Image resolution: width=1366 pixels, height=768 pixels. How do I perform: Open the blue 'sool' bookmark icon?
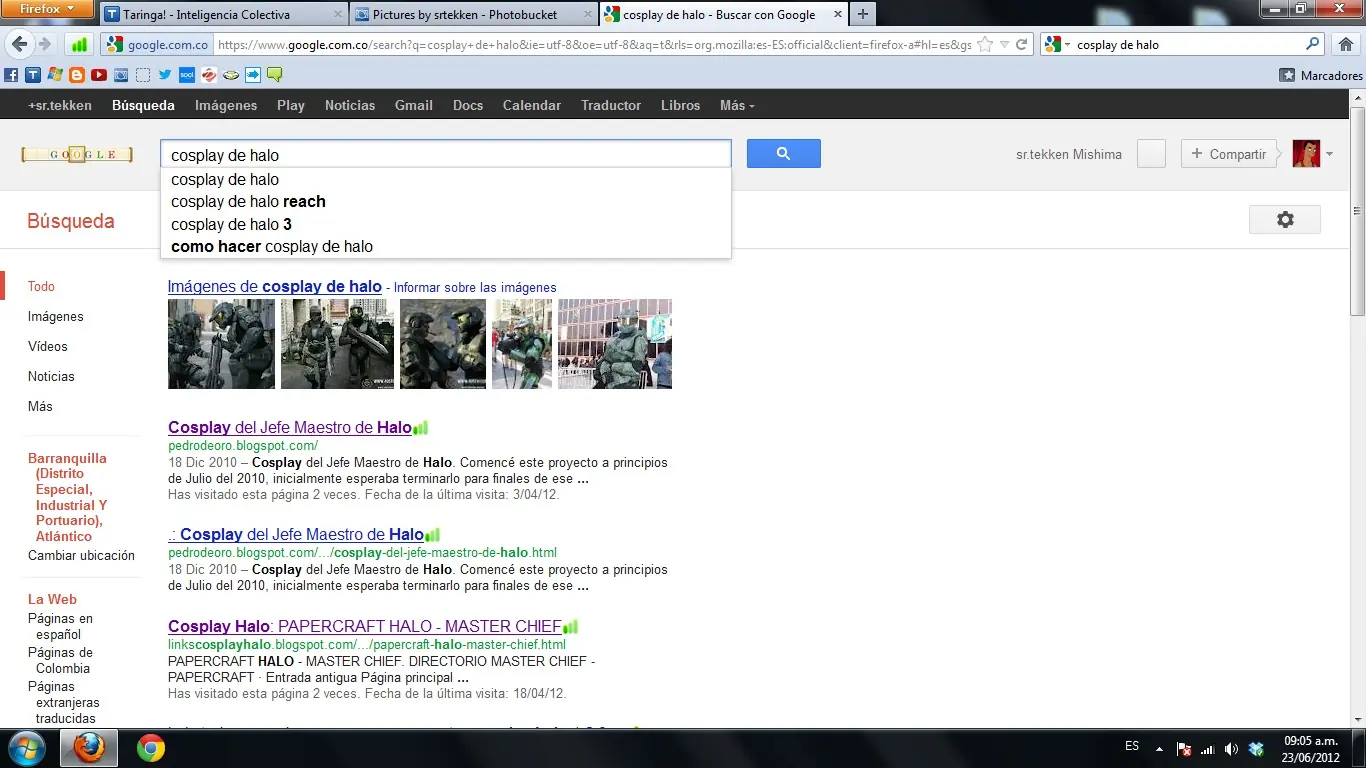point(187,75)
